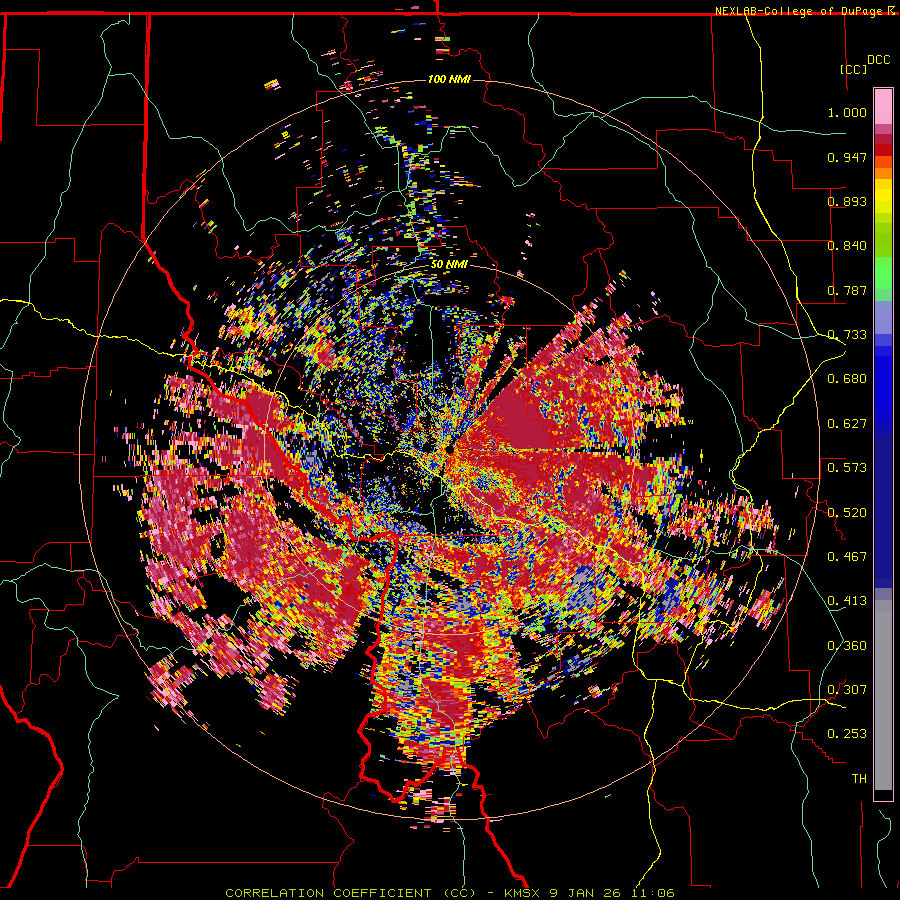The width and height of the screenshot is (900, 900).
Task: Select the 0.733 scale value
Action: click(847, 335)
